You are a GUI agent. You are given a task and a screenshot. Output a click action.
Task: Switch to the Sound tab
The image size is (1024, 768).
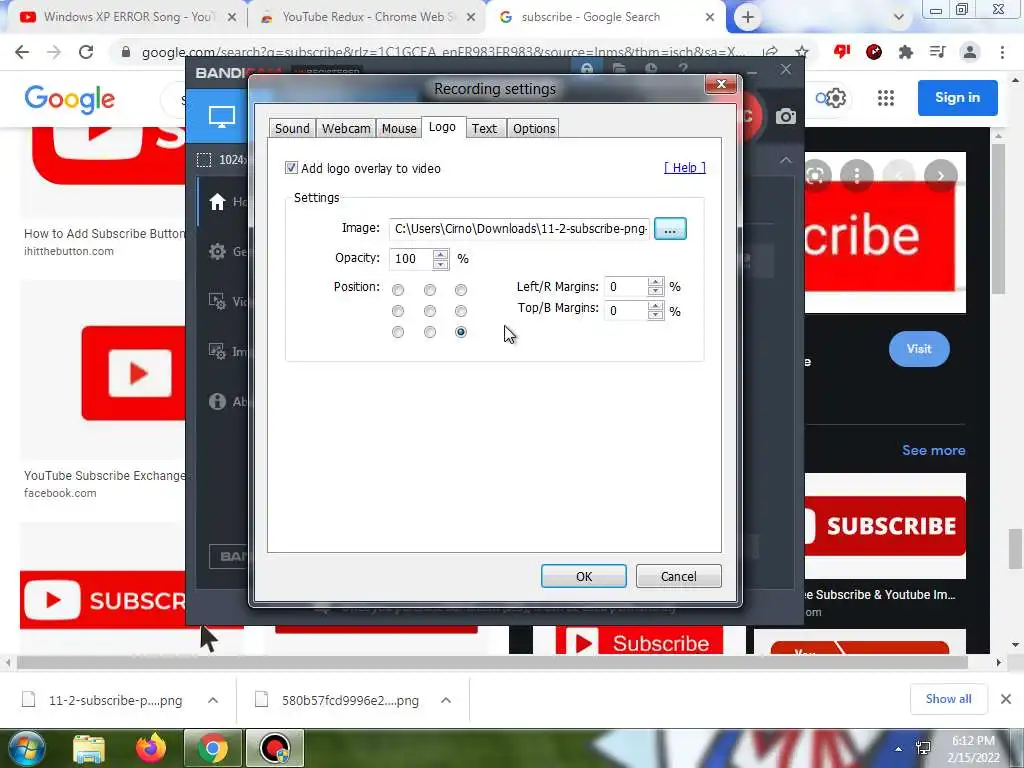(292, 129)
